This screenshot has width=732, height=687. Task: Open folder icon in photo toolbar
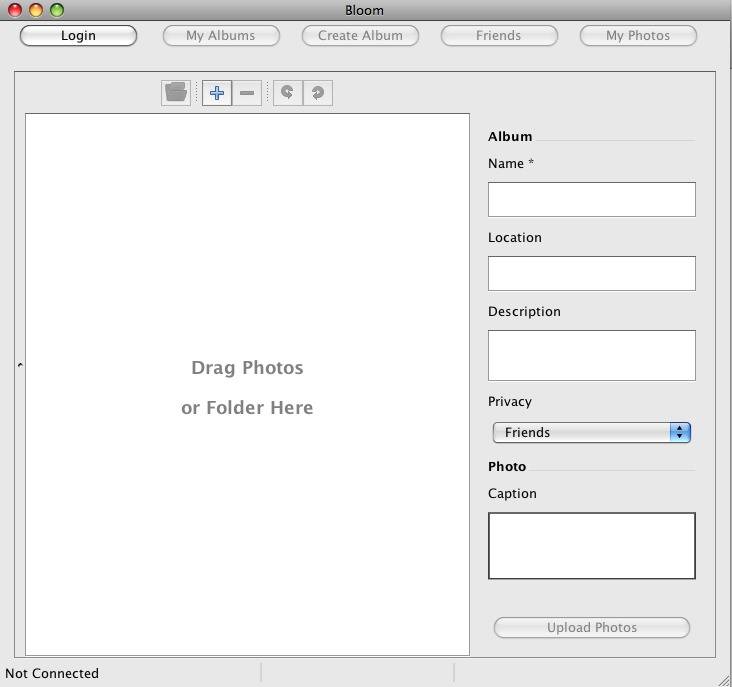[176, 93]
